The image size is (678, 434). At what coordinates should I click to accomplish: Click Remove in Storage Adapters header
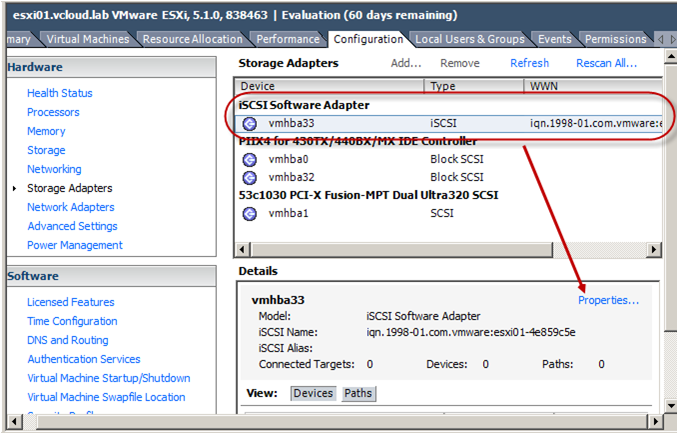460,63
